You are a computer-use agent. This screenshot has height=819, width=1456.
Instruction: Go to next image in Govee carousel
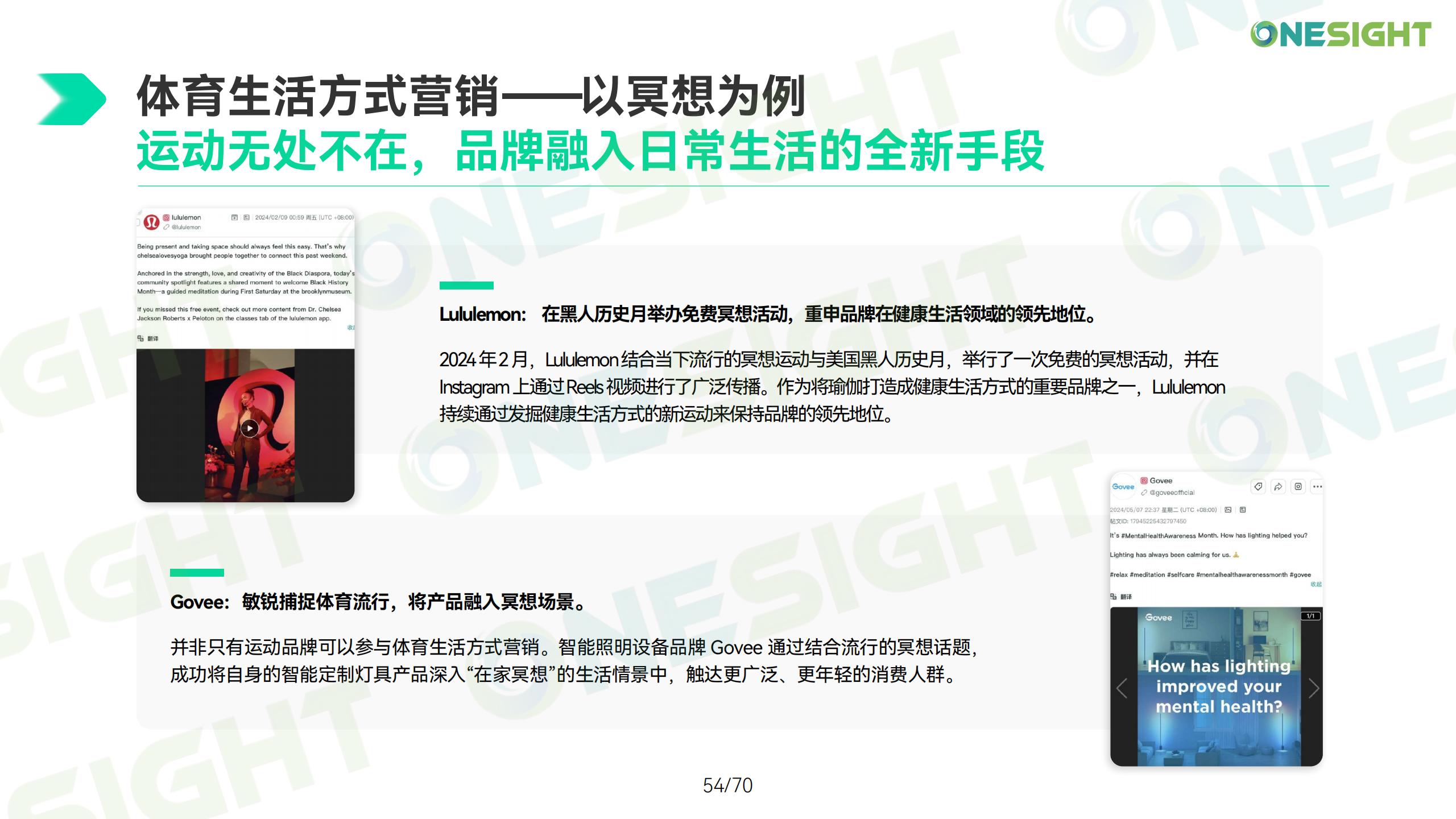(x=1313, y=688)
